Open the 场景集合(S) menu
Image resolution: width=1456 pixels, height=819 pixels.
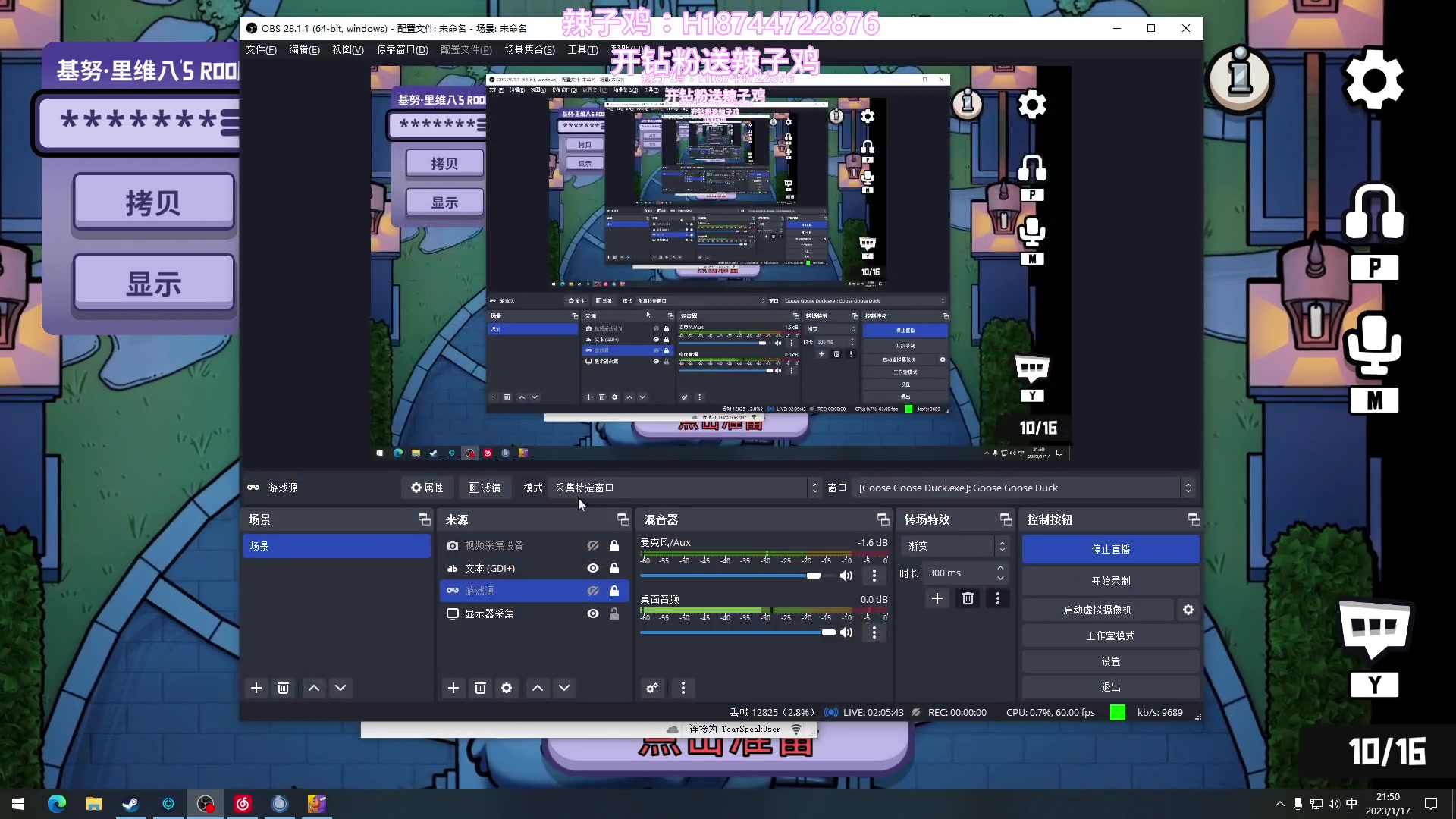(x=530, y=49)
